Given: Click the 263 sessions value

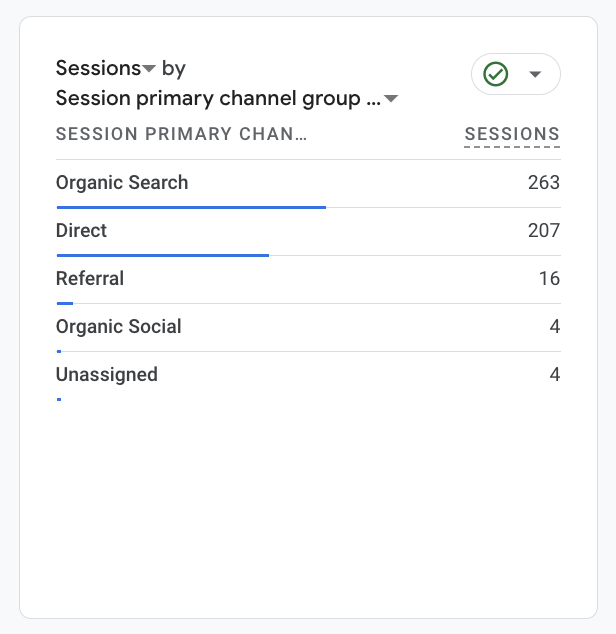Looking at the screenshot, I should (x=544, y=183).
